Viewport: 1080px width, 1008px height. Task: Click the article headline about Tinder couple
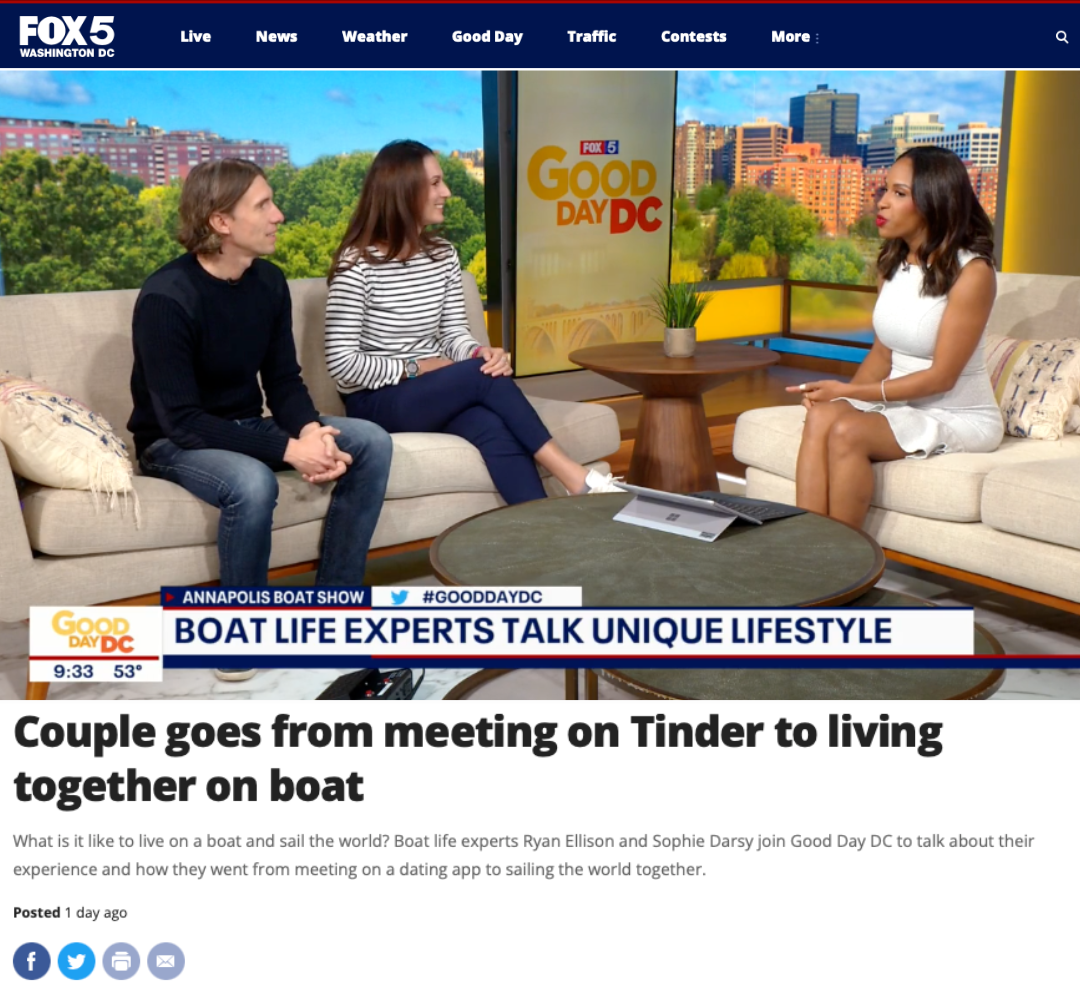click(x=478, y=759)
